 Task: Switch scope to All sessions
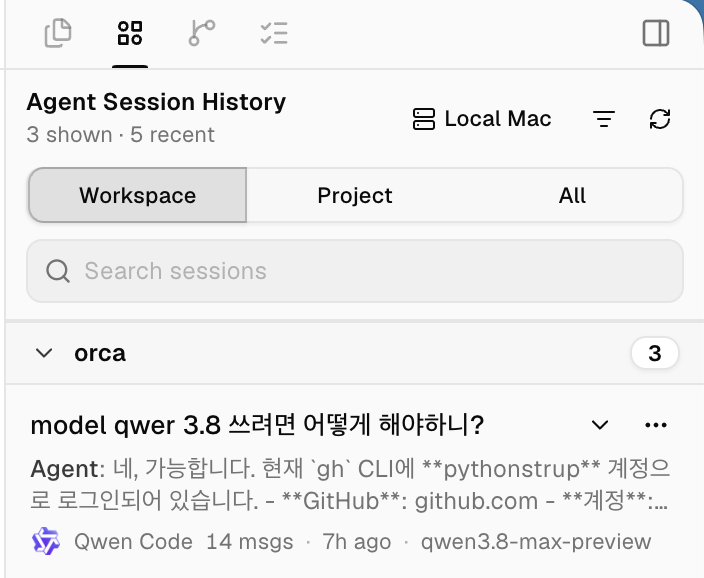(572, 195)
